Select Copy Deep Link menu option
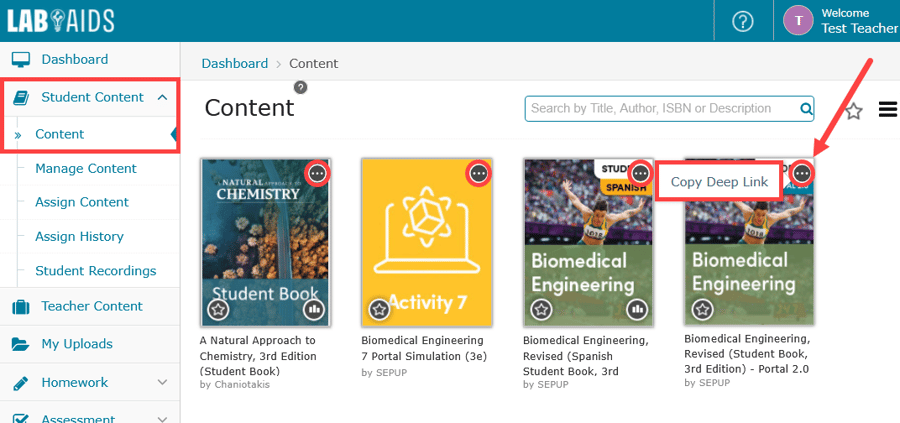 click(x=719, y=181)
